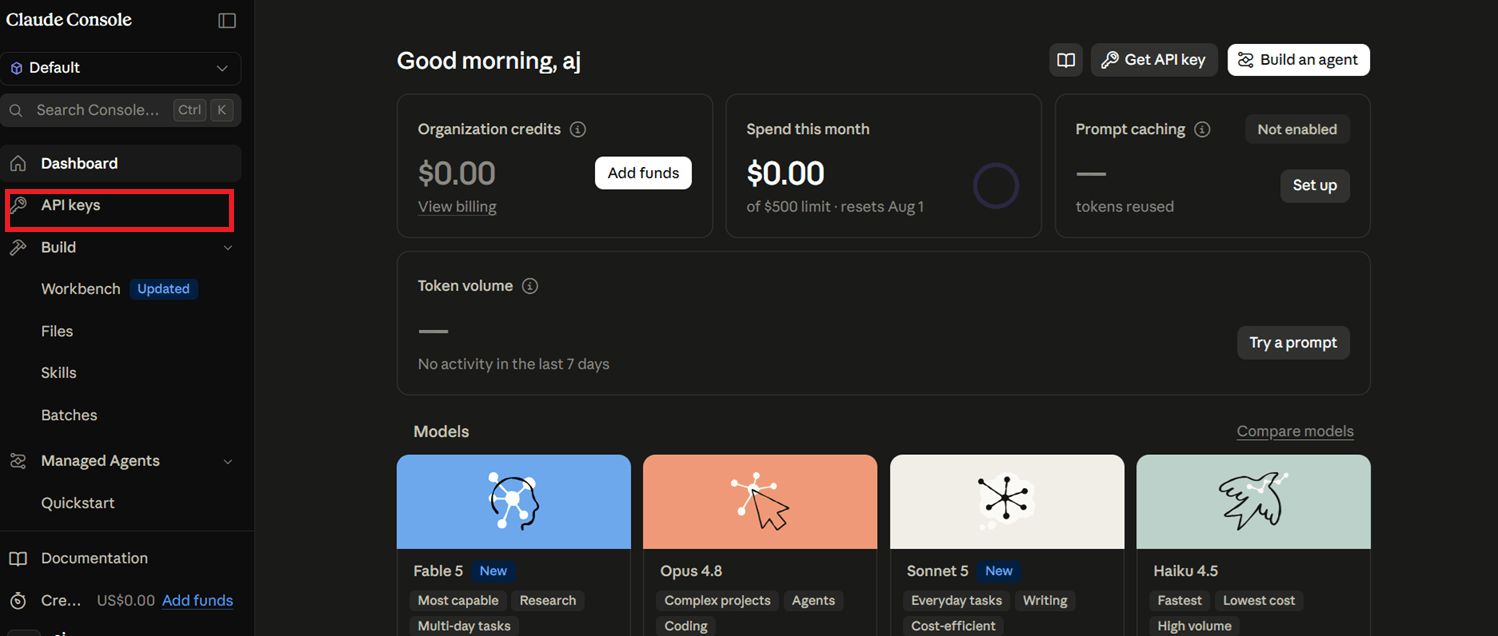
Task: Click the Fastest tag on Haiku 4.5
Action: [1180, 601]
